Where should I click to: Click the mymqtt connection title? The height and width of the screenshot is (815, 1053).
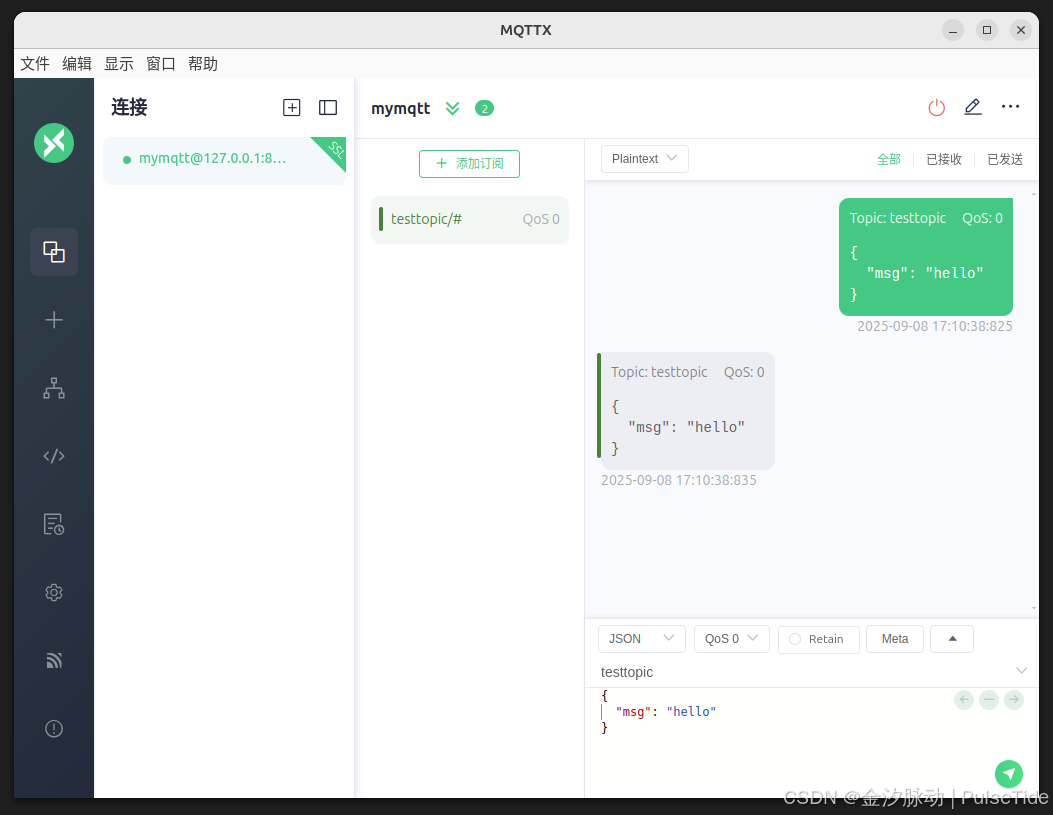coord(401,108)
